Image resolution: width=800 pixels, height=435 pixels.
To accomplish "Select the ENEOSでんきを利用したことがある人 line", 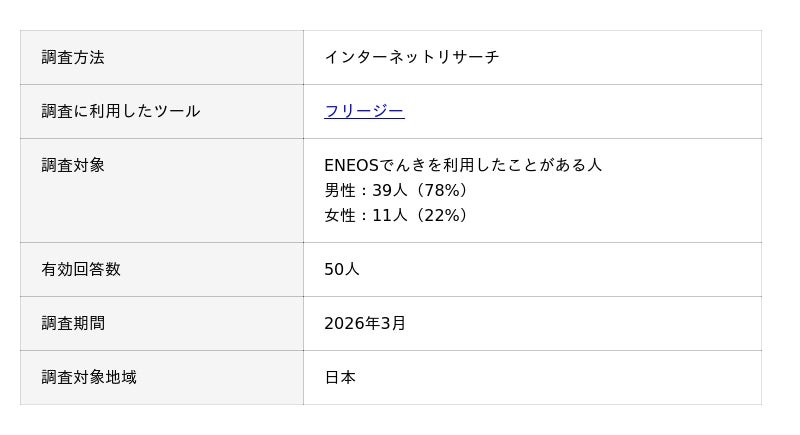I will pyautogui.click(x=463, y=165).
